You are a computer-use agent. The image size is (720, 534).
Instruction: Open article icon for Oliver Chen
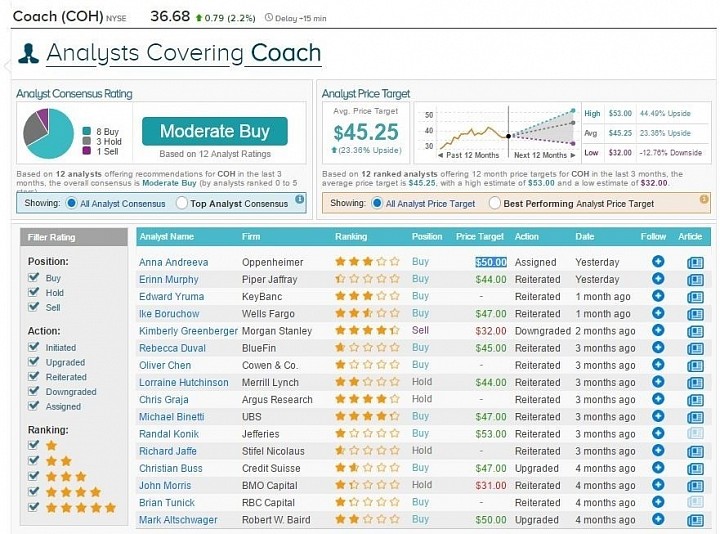click(x=695, y=366)
